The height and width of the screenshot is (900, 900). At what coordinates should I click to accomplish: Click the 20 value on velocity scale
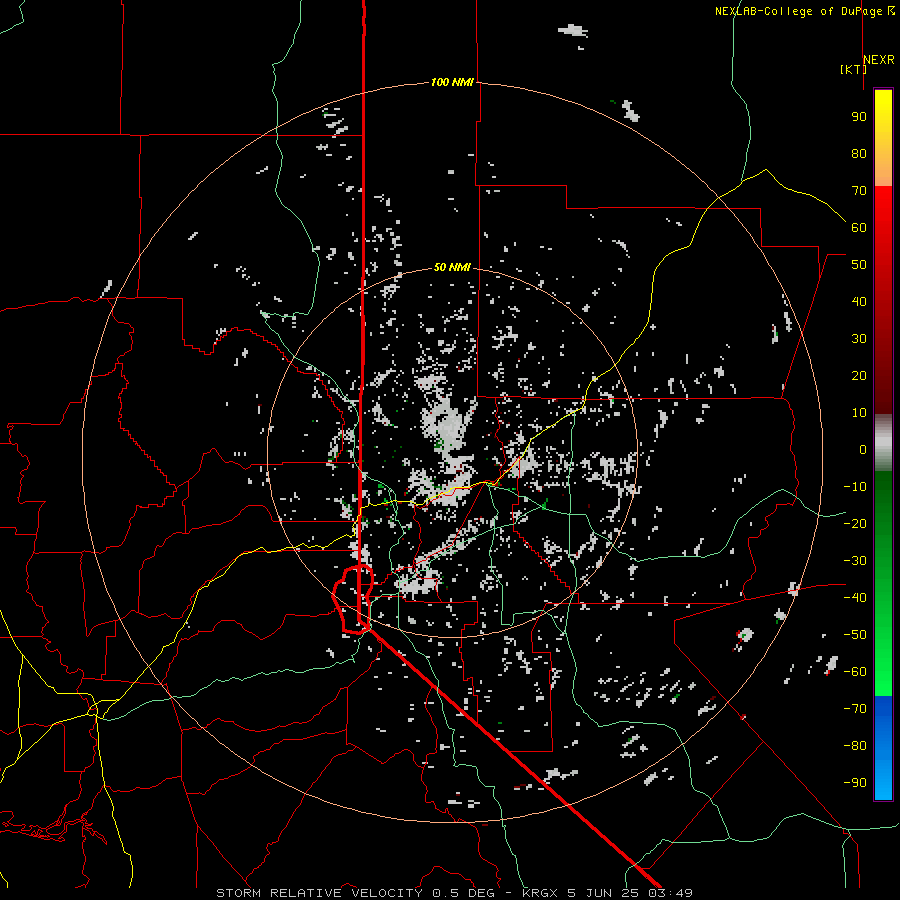point(859,376)
